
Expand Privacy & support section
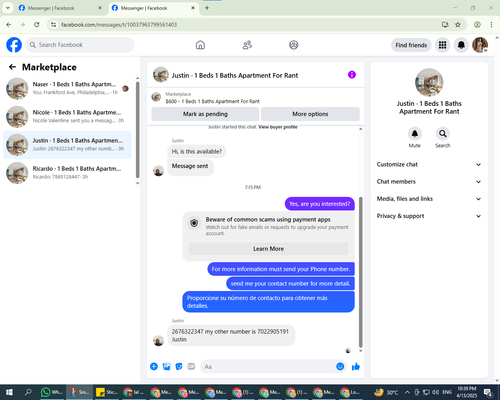click(x=429, y=216)
